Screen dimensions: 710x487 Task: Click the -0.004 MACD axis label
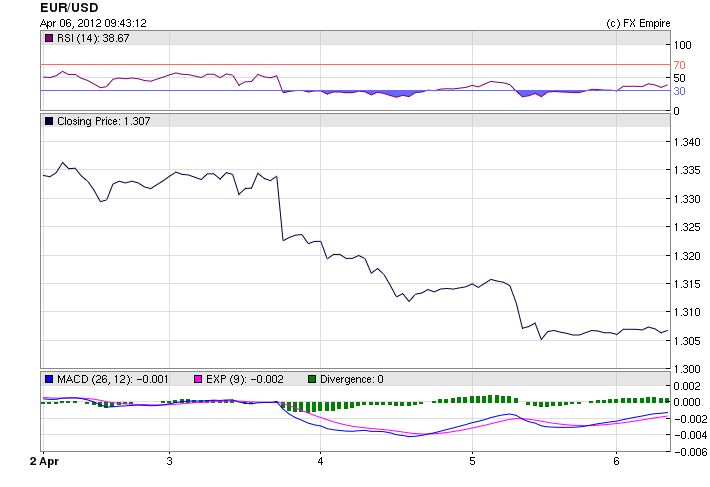coord(687,435)
